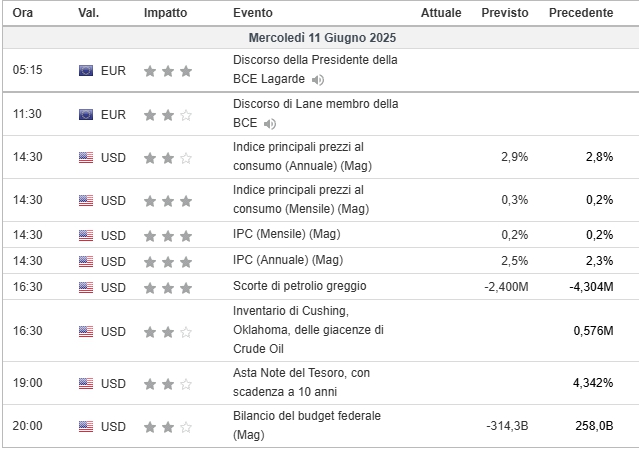This screenshot has height=450, width=639.
Task: Click speaker icon beside BCE Lagarde speech
Action: click(317, 80)
